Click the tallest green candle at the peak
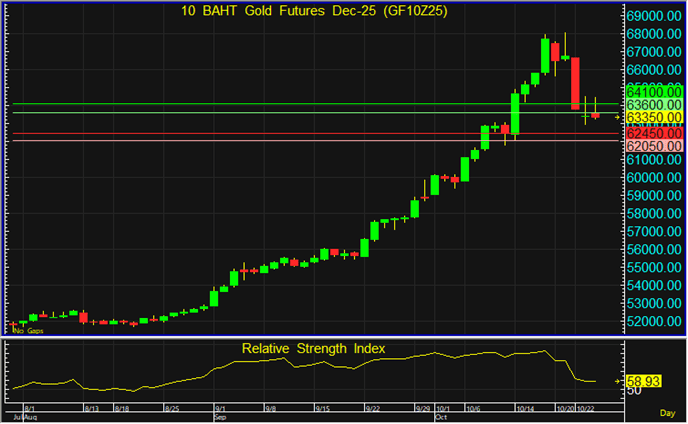 545,57
